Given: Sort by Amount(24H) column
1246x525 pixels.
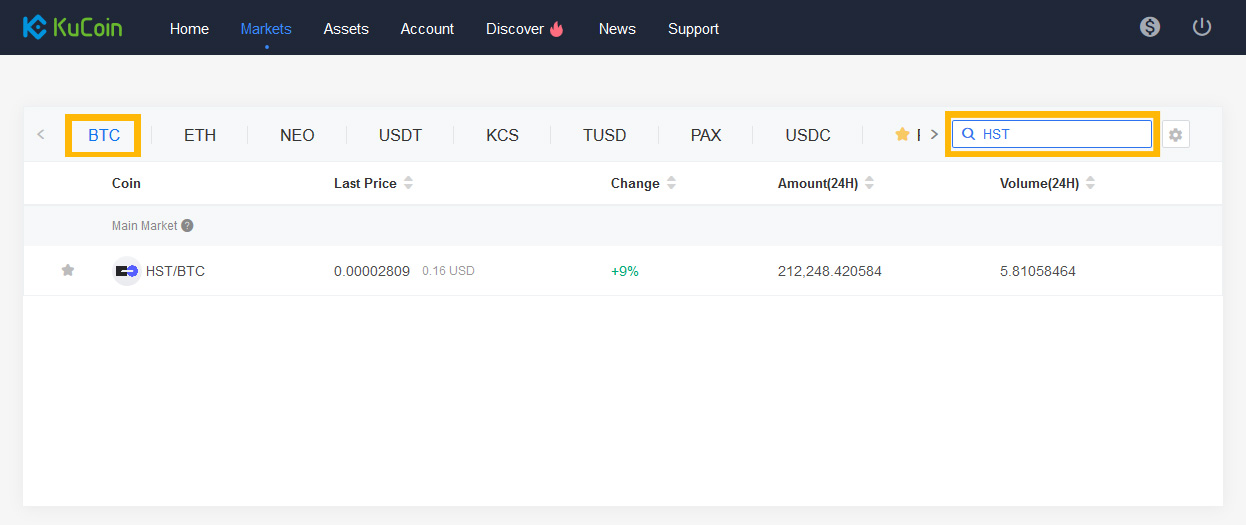Looking at the screenshot, I should (826, 183).
